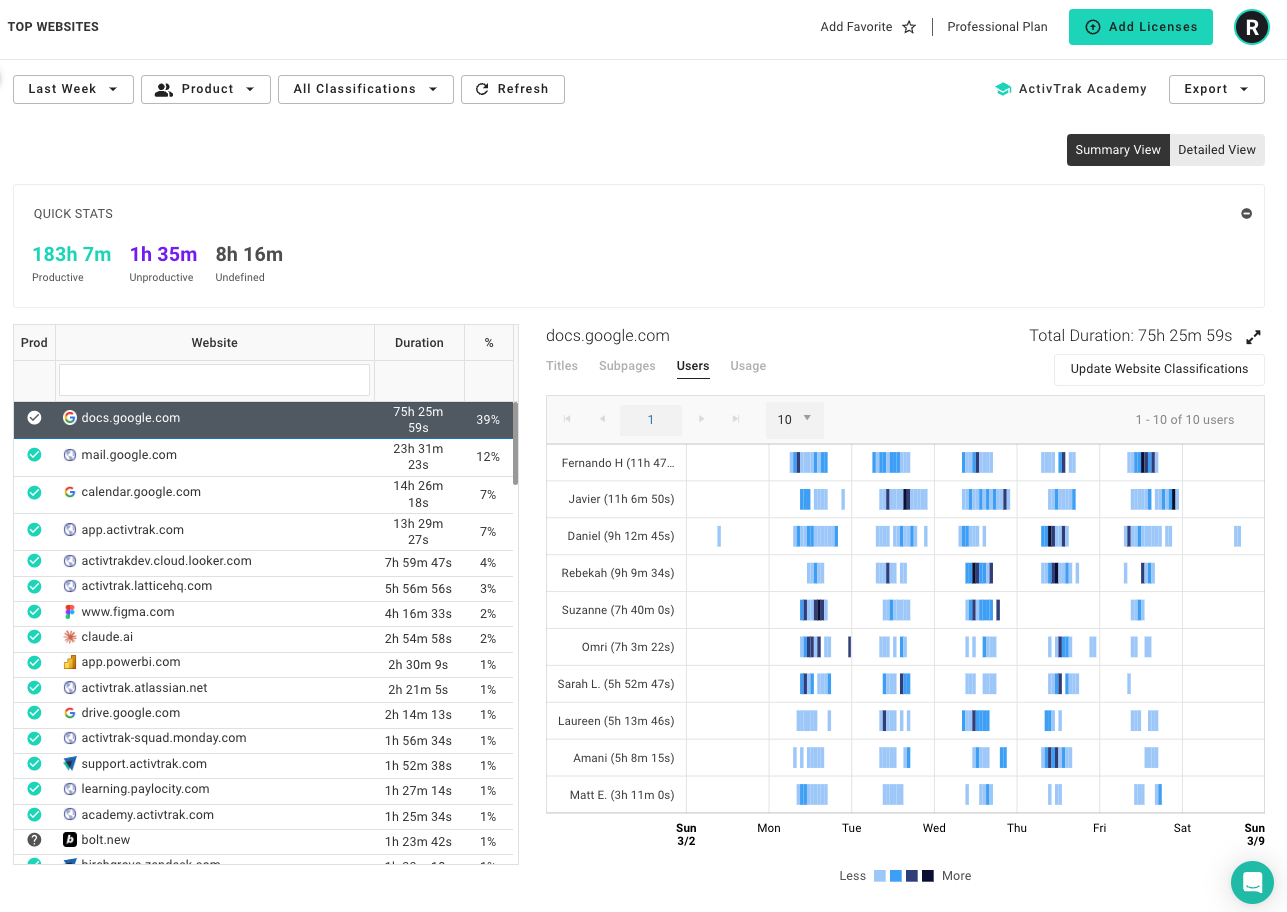Click Fernando H user row label
Image resolution: width=1287 pixels, height=912 pixels.
(x=618, y=463)
